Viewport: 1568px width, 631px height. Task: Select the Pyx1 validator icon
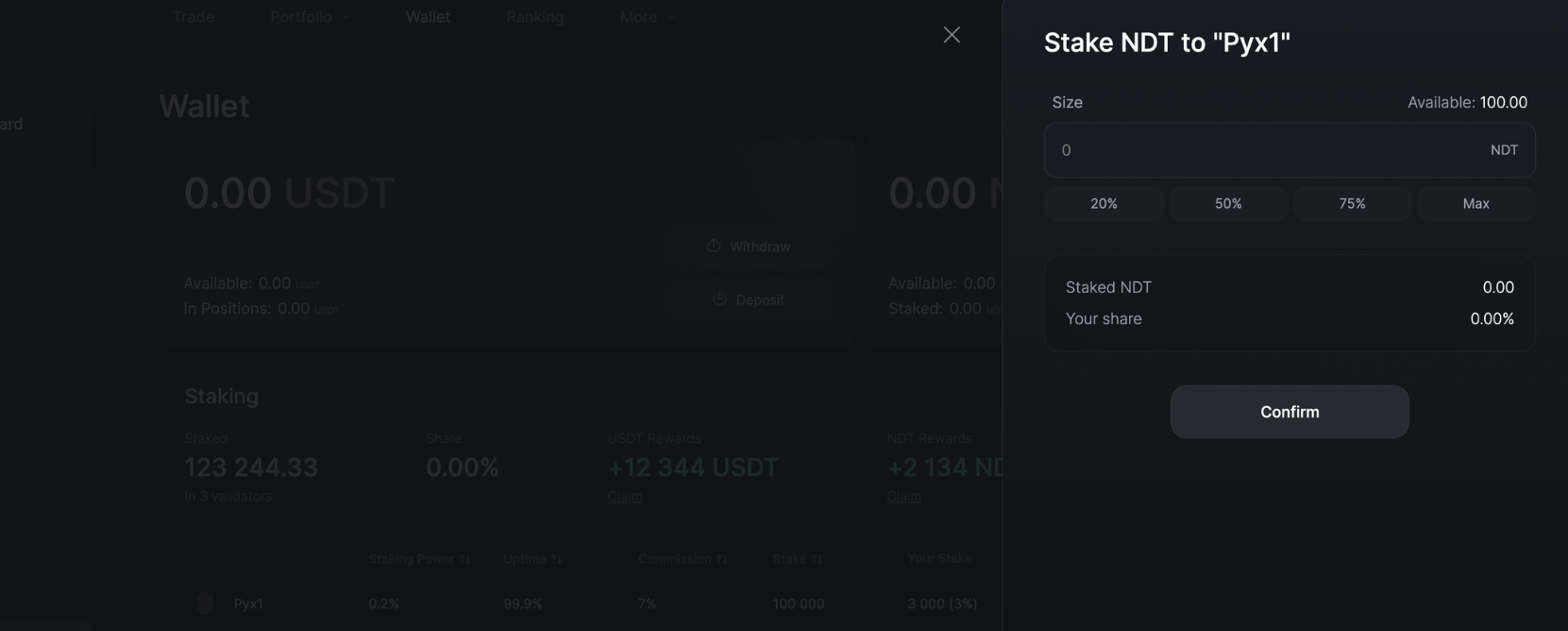pyautogui.click(x=205, y=603)
